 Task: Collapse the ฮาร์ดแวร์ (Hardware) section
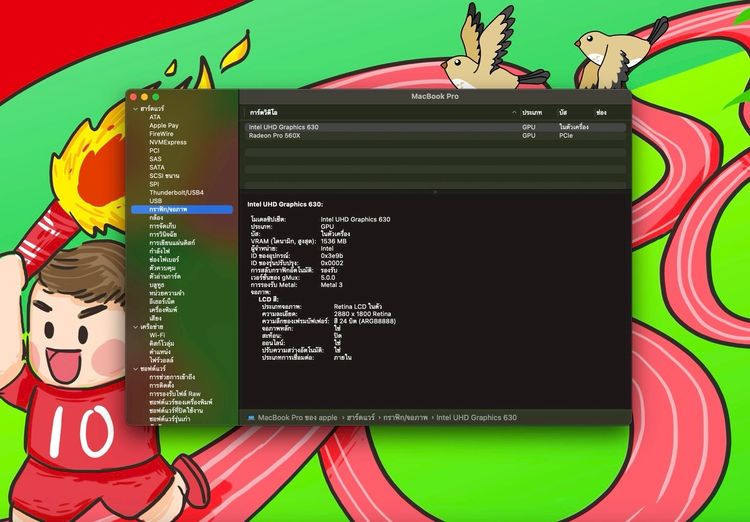[134, 108]
